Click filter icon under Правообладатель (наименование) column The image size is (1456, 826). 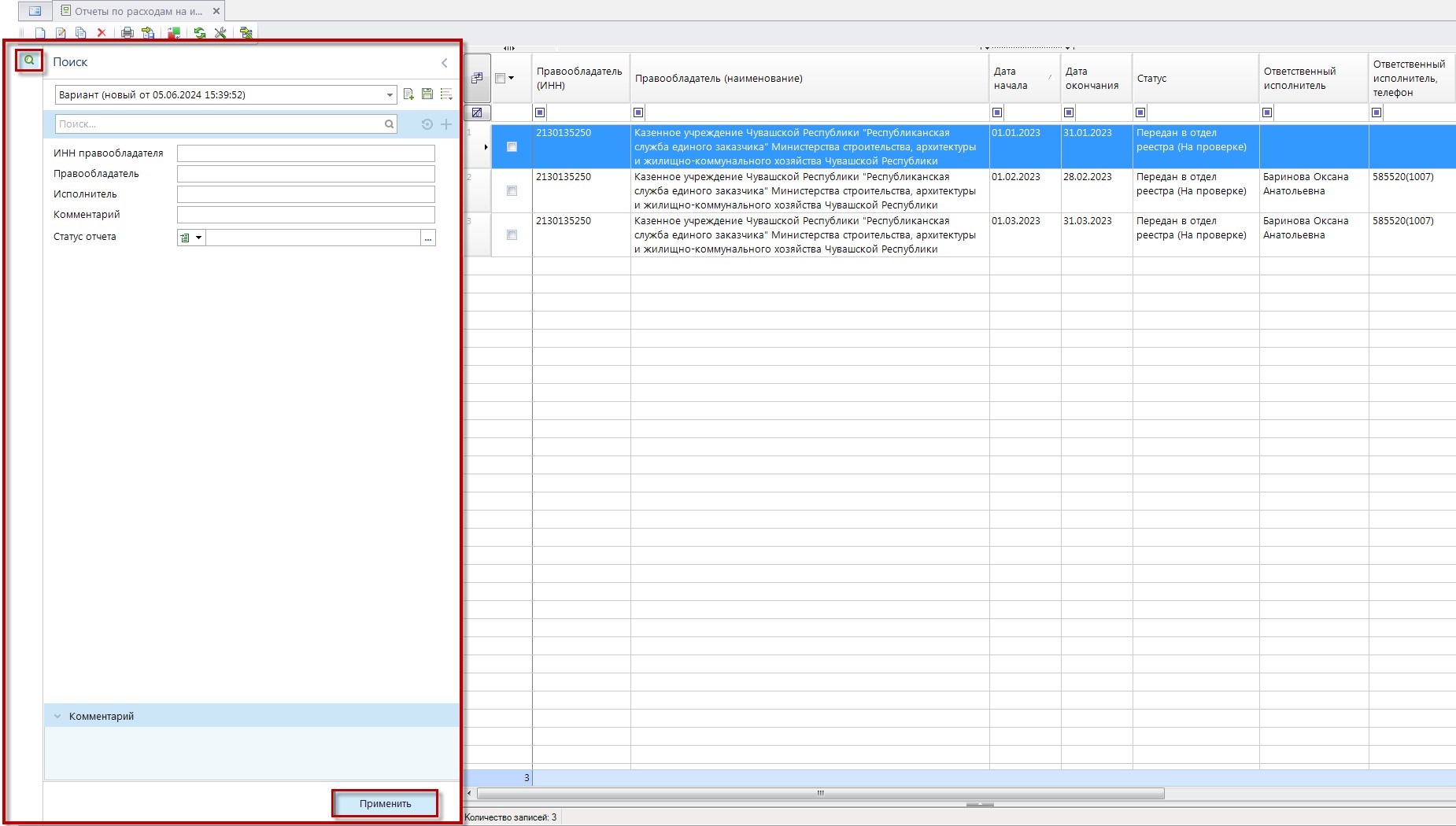click(638, 112)
